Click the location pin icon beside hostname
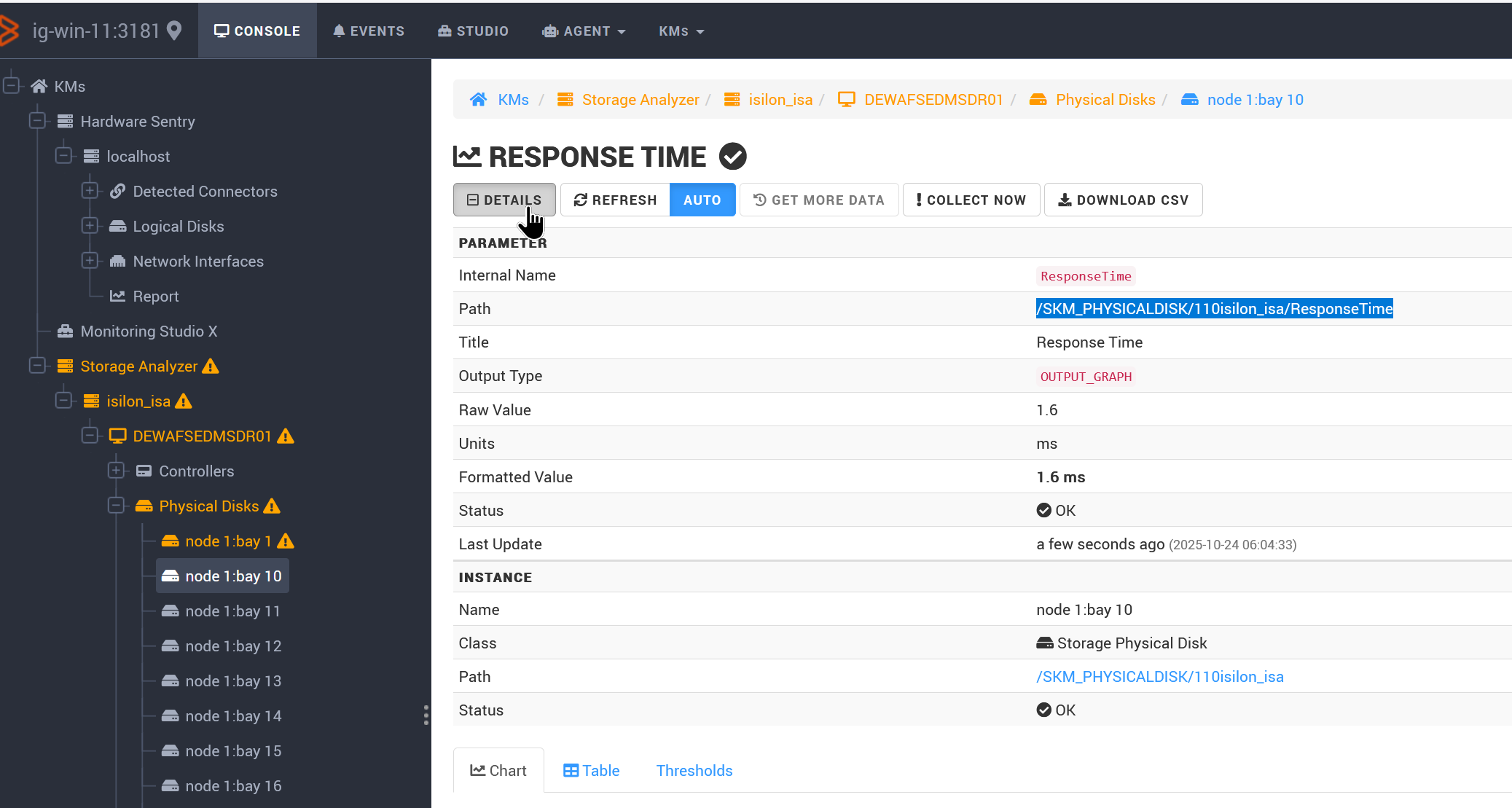The height and width of the screenshot is (808, 1512). point(174,31)
